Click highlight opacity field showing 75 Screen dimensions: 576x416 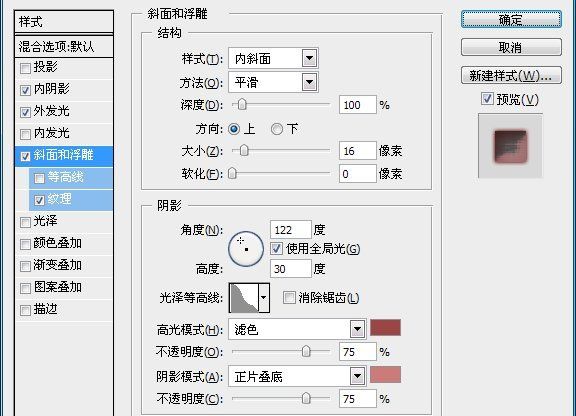click(x=358, y=352)
